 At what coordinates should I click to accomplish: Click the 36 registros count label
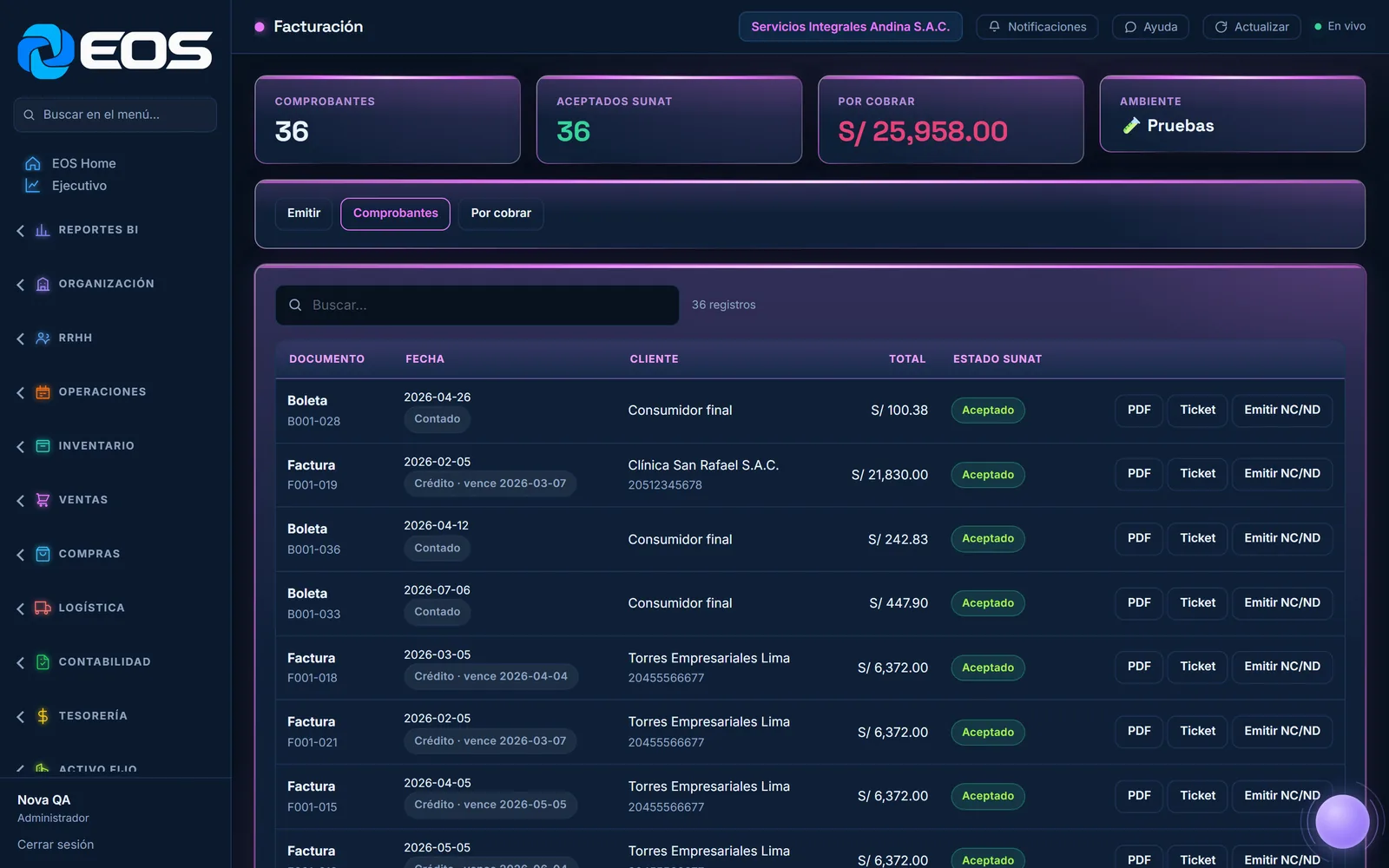click(723, 305)
